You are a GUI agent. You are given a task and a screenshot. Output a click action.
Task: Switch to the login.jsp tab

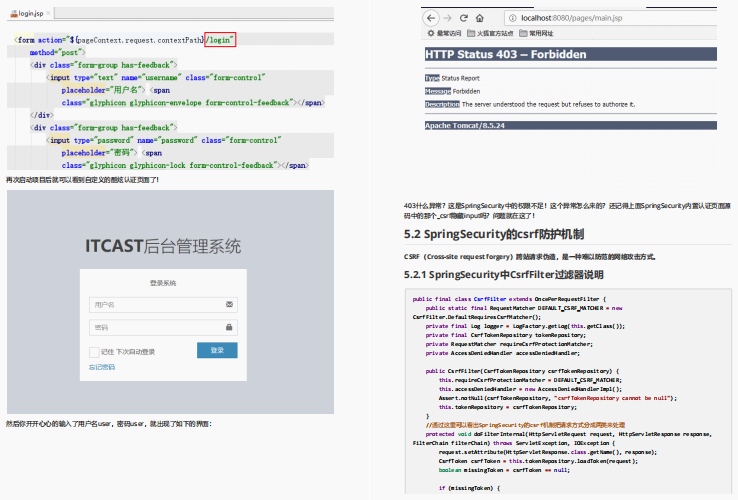tap(28, 14)
